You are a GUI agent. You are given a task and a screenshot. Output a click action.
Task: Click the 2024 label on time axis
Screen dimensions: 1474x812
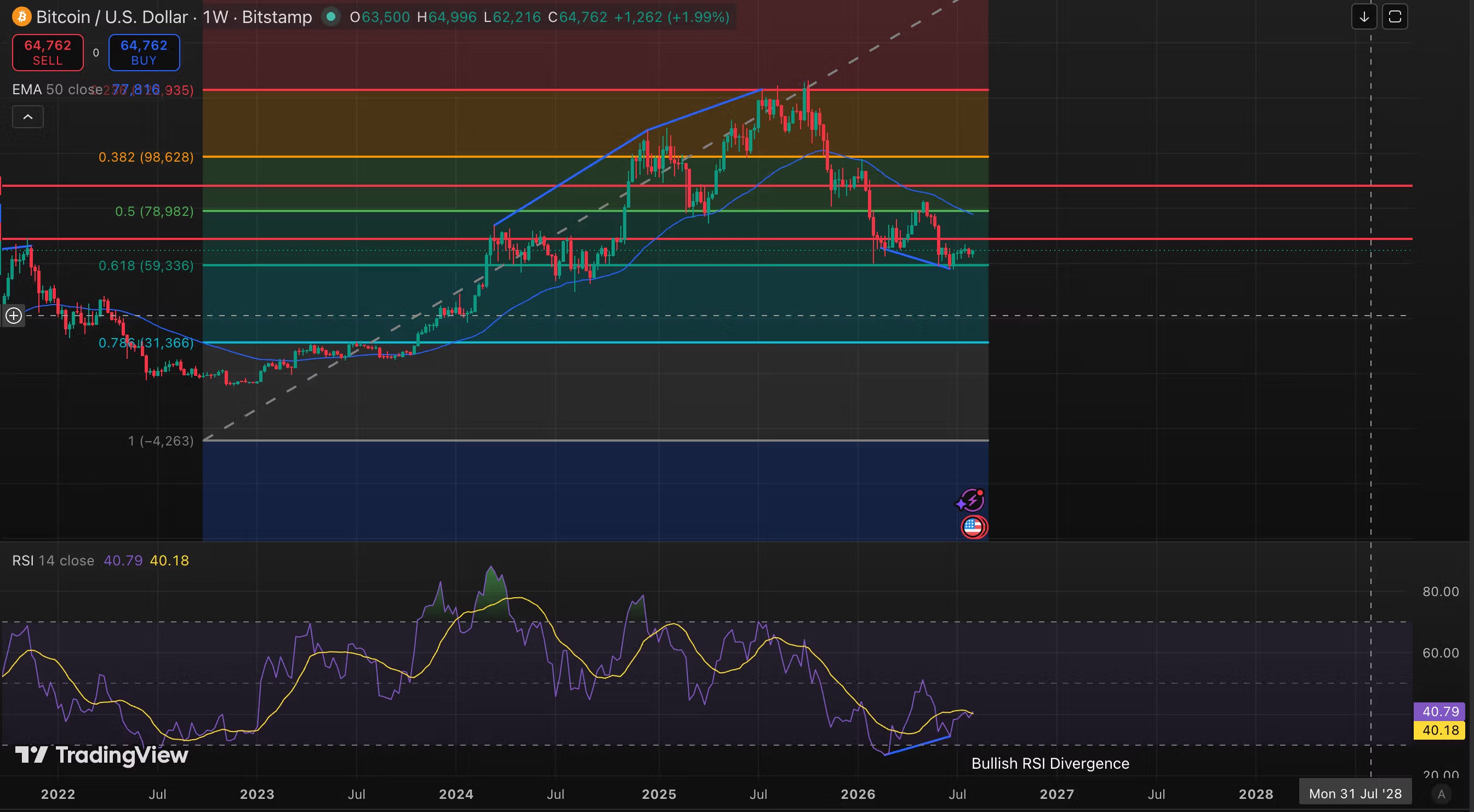[x=456, y=794]
